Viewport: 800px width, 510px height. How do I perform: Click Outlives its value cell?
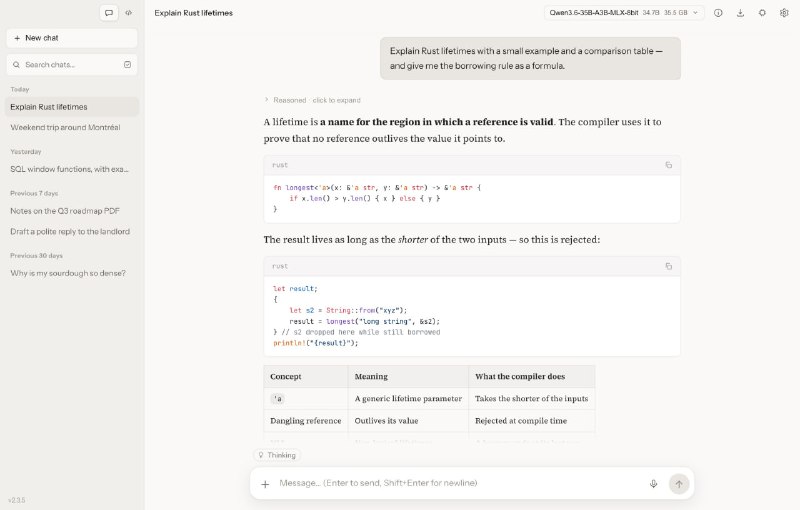[x=409, y=421]
